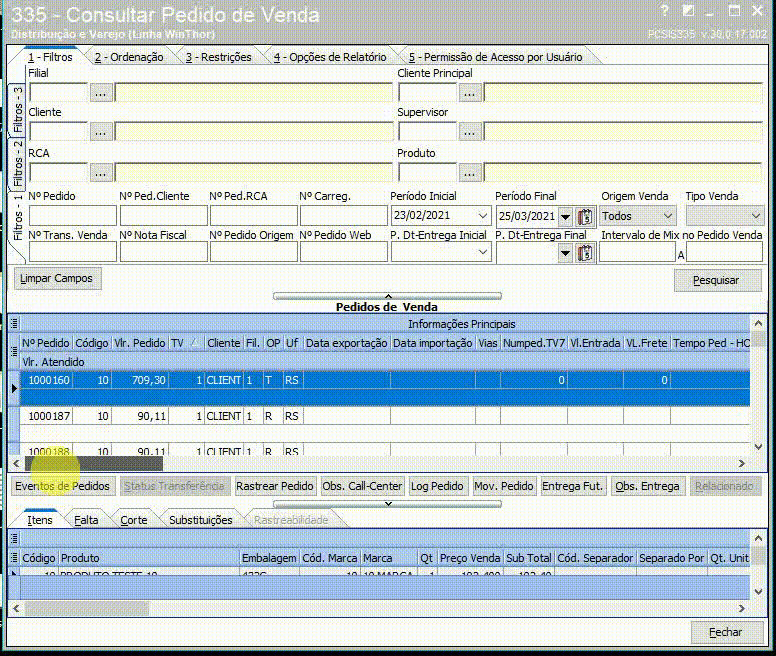Click items grid horizontal scrollbar thumb

tap(87, 608)
